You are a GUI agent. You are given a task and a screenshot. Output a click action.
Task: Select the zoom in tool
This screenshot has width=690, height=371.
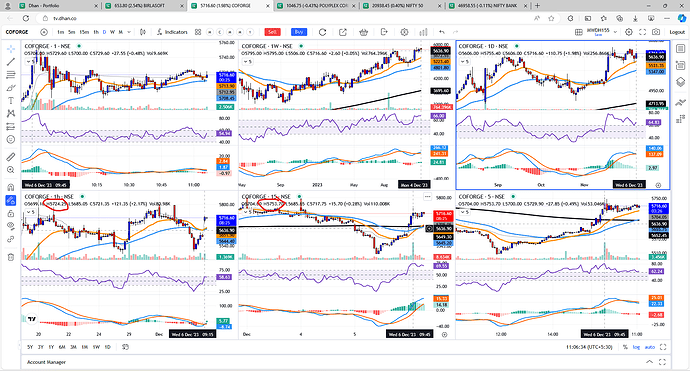(x=11, y=170)
